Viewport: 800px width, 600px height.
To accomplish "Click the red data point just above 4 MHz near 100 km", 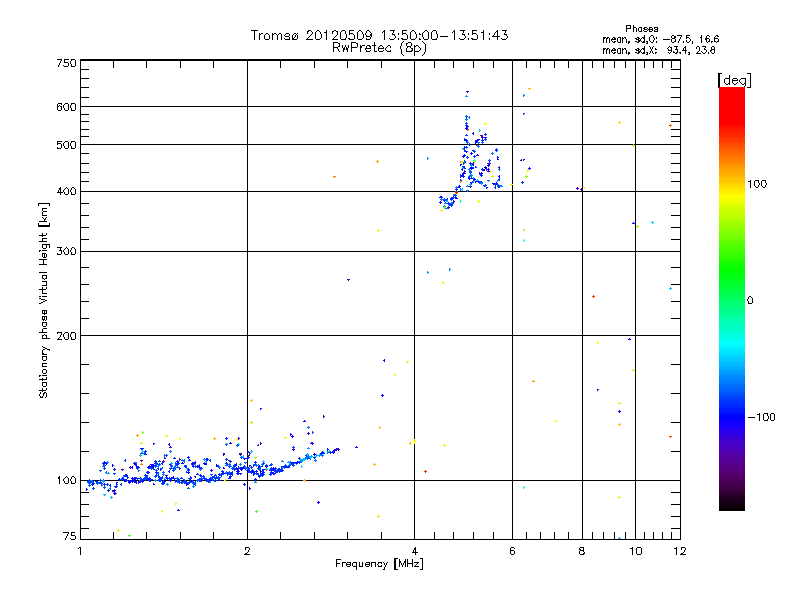I will coord(426,471).
